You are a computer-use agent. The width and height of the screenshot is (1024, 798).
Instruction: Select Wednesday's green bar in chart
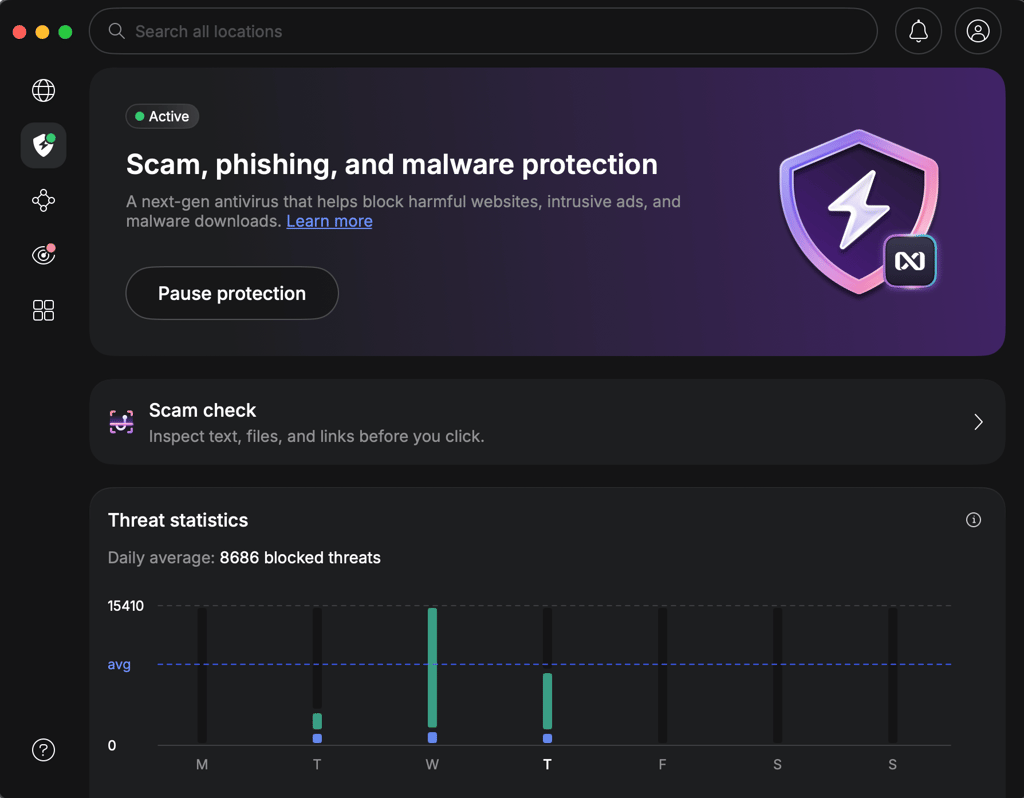coord(432,667)
